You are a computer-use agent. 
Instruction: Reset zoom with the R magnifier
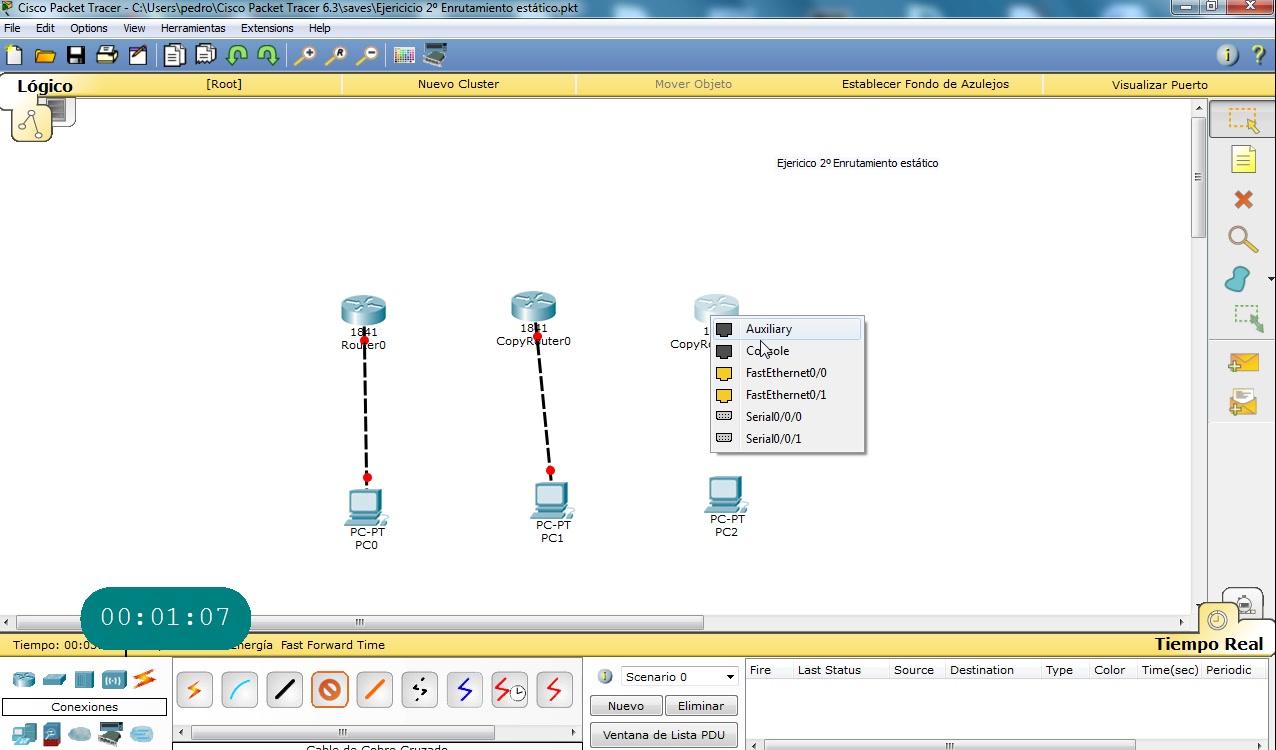[336, 55]
